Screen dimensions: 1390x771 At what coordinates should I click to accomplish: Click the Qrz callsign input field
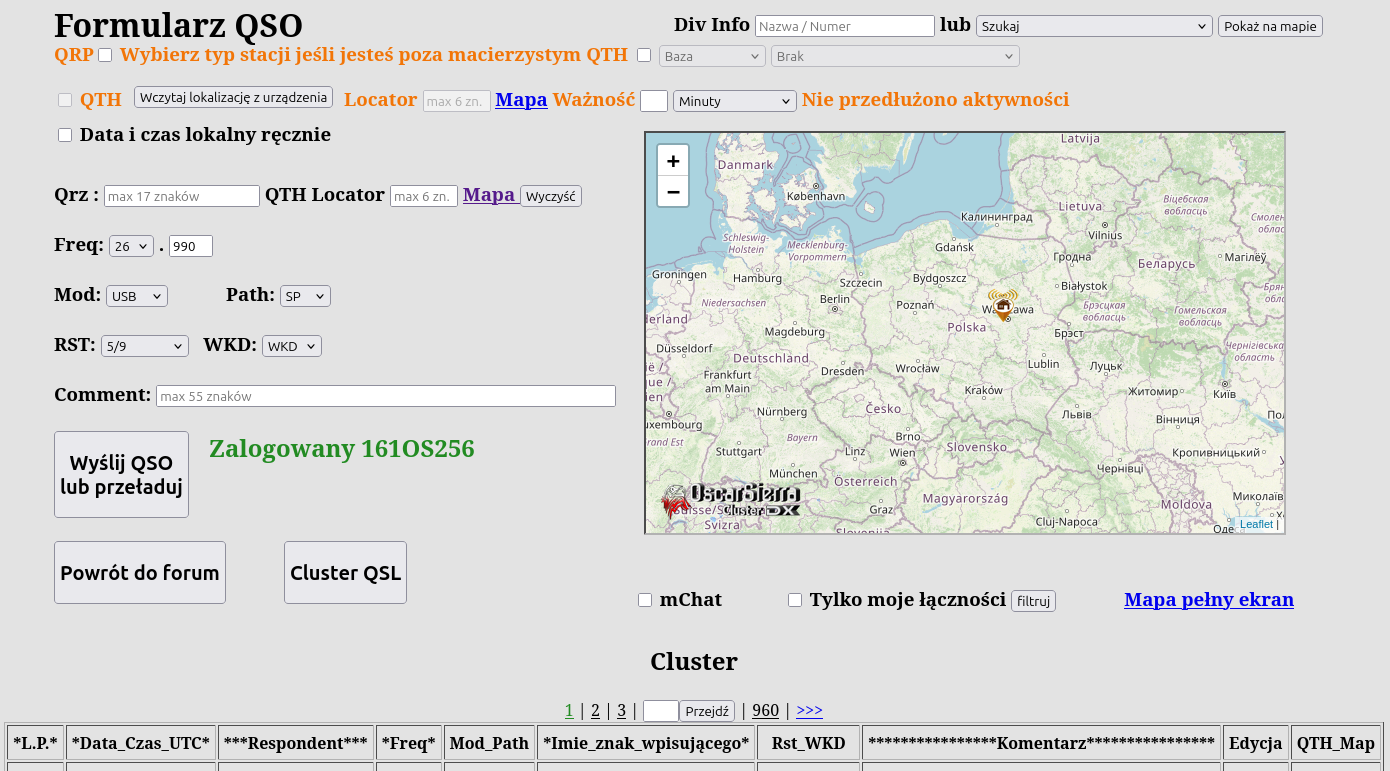(x=182, y=196)
